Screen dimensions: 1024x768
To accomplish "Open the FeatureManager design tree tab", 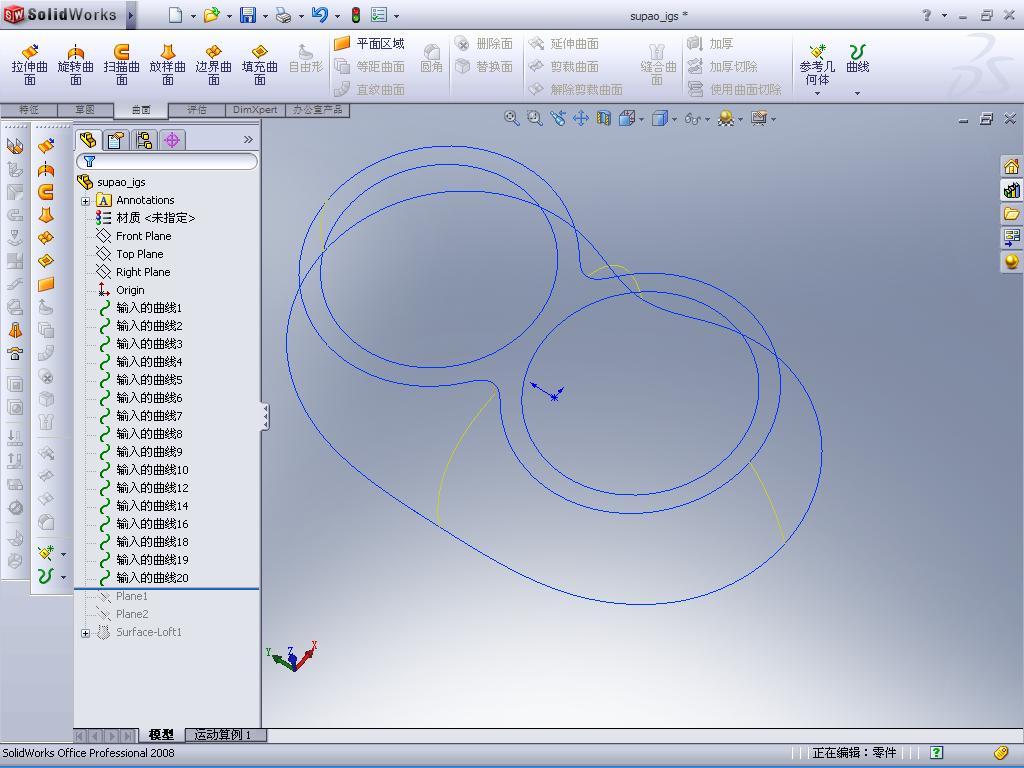I will coord(88,140).
